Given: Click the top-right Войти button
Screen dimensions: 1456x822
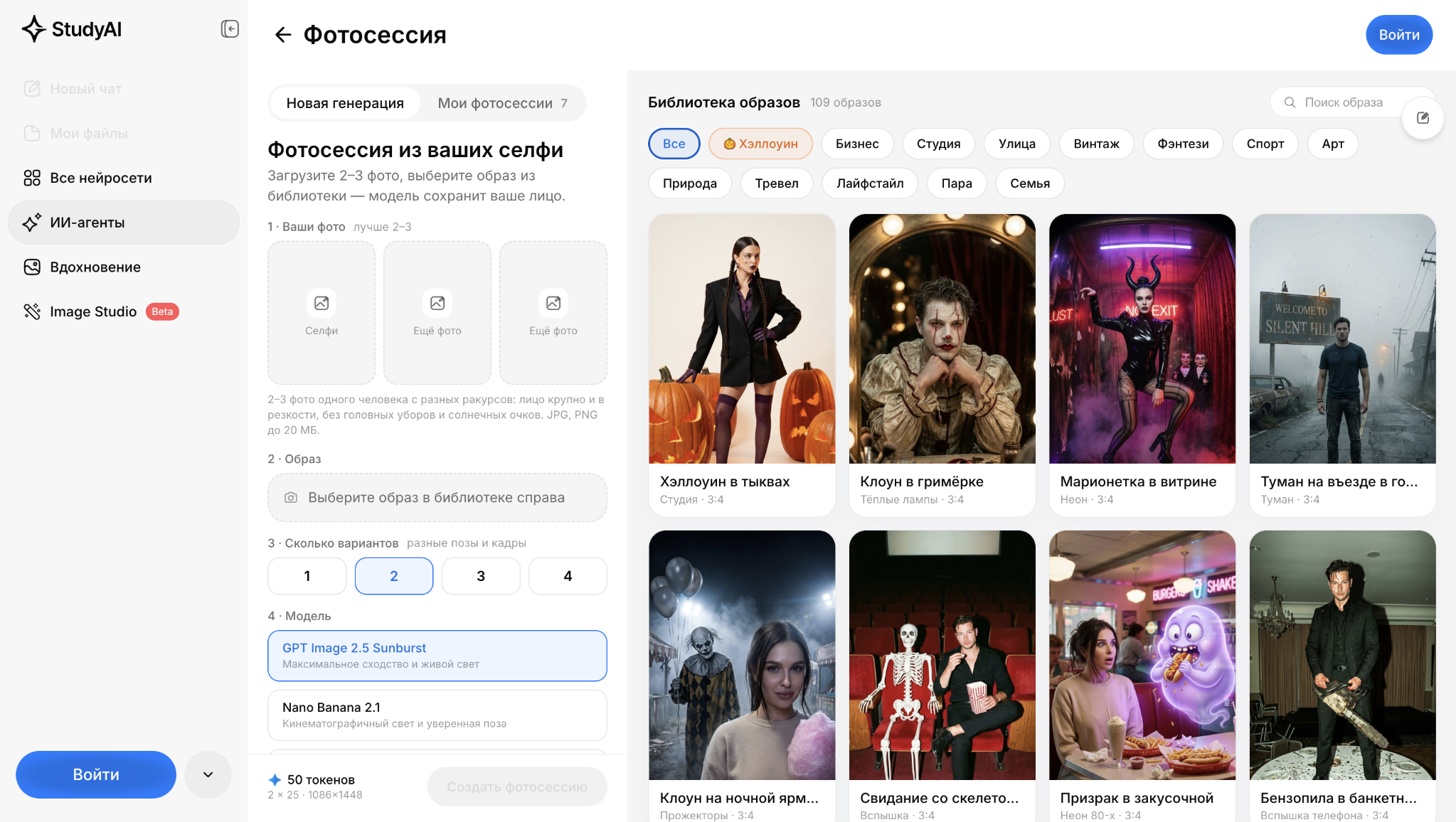Looking at the screenshot, I should pyautogui.click(x=1399, y=35).
